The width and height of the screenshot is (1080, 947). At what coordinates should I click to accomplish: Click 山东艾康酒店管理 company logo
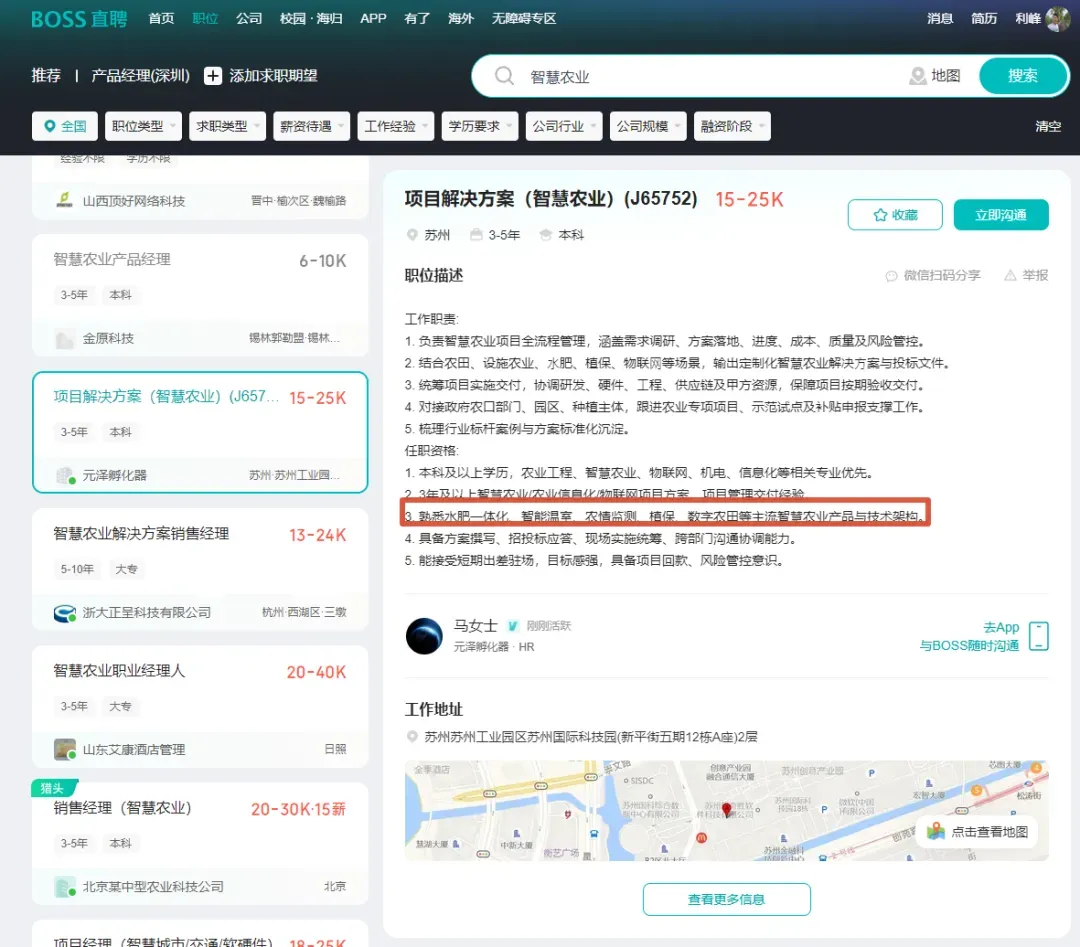(65, 749)
